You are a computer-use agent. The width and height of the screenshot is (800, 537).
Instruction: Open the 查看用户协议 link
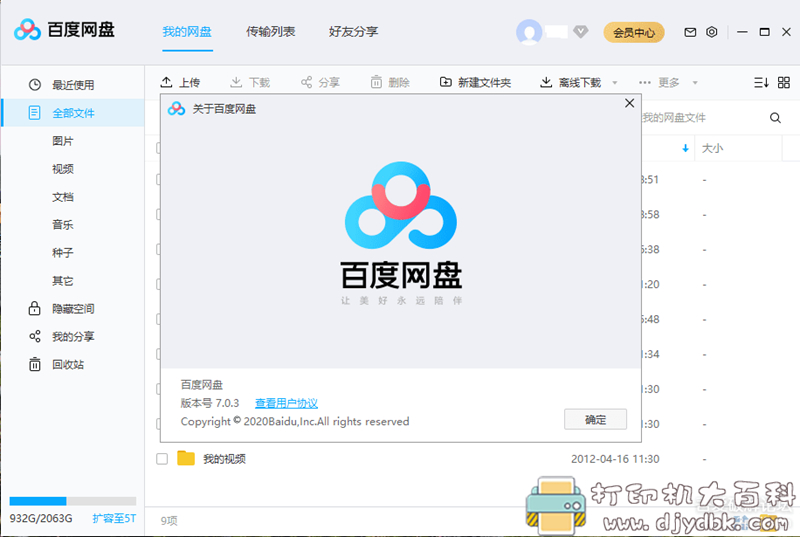pyautogui.click(x=286, y=403)
